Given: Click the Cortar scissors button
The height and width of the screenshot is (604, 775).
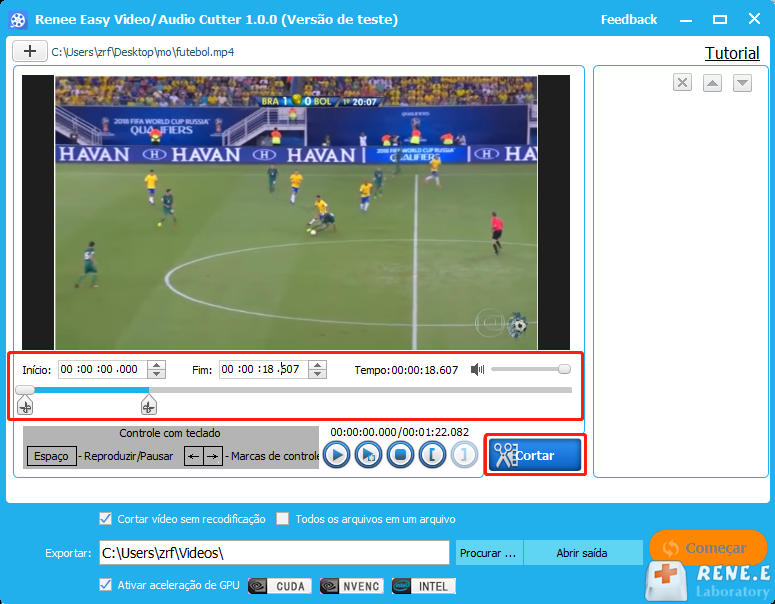Looking at the screenshot, I should click(x=535, y=455).
